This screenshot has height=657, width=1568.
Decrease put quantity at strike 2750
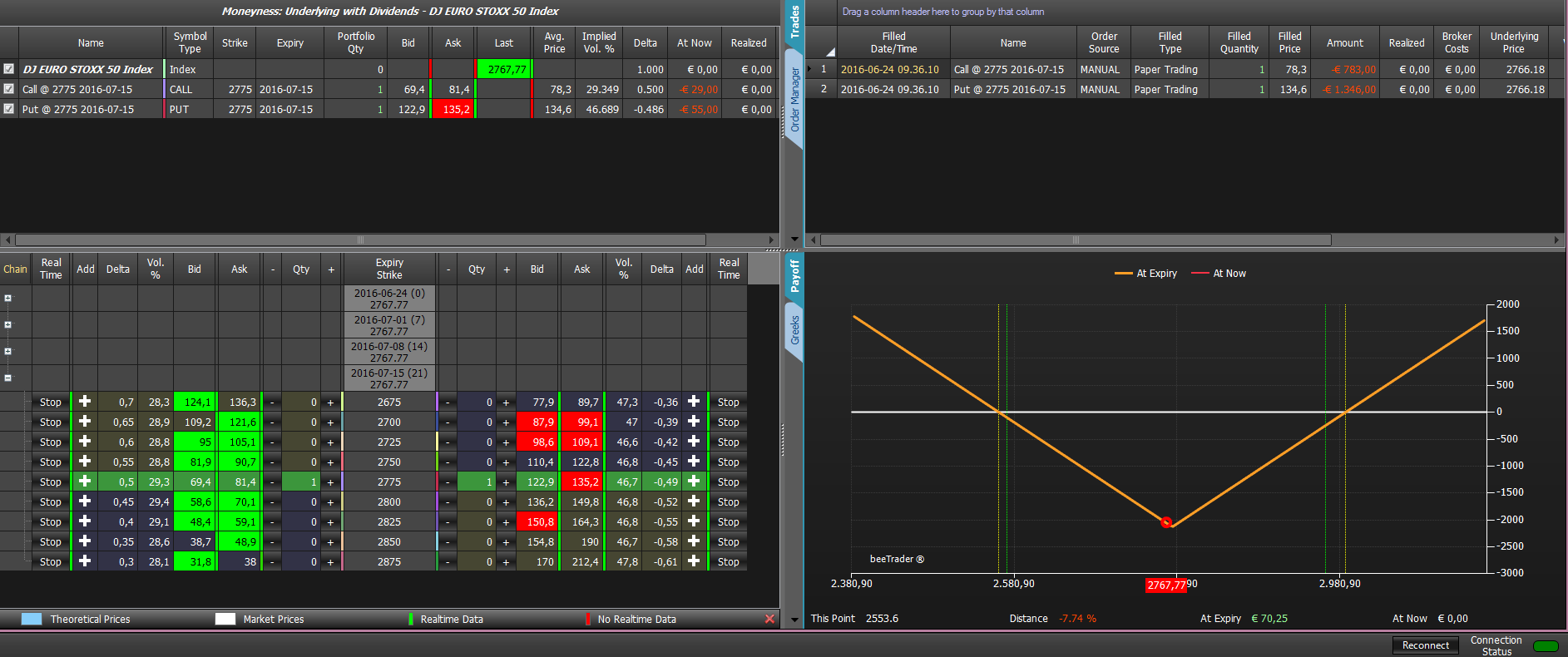pos(448,462)
